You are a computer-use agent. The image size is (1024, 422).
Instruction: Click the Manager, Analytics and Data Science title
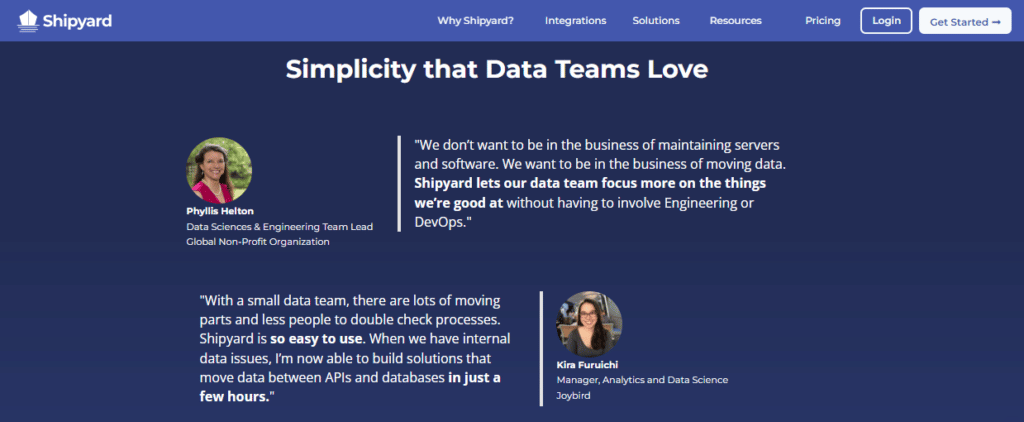point(642,380)
